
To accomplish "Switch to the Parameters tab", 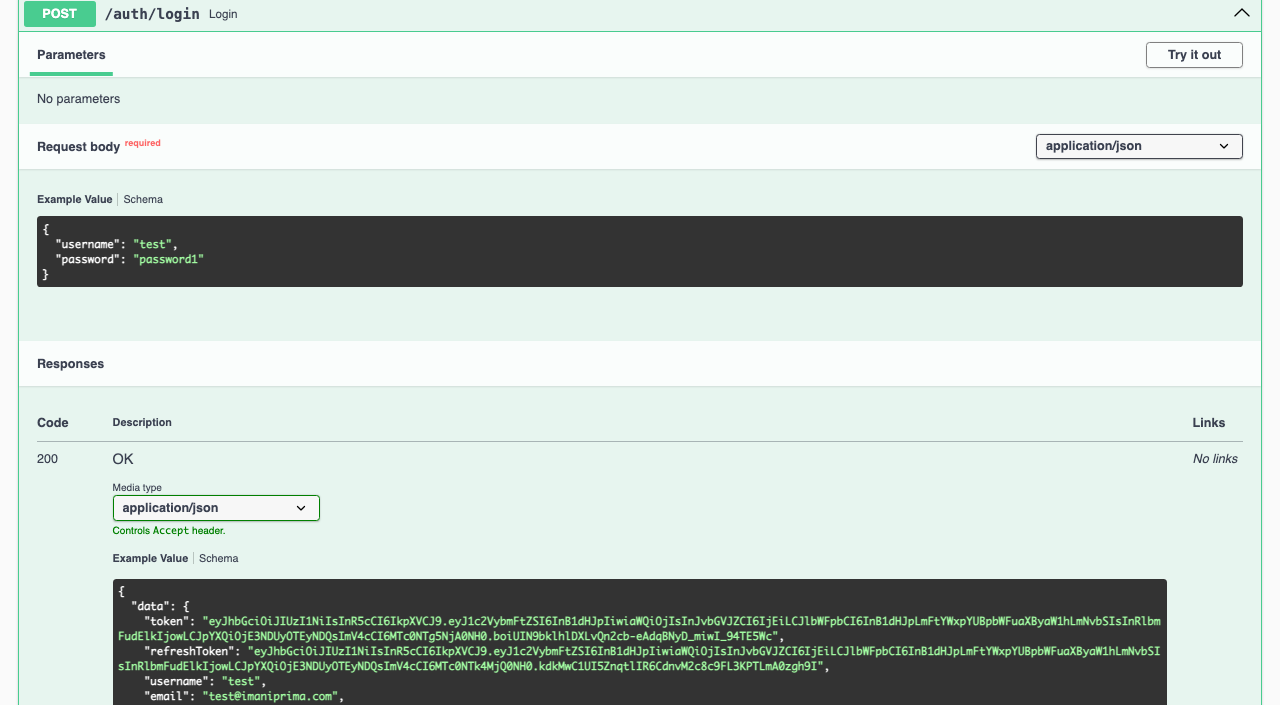I will point(71,55).
